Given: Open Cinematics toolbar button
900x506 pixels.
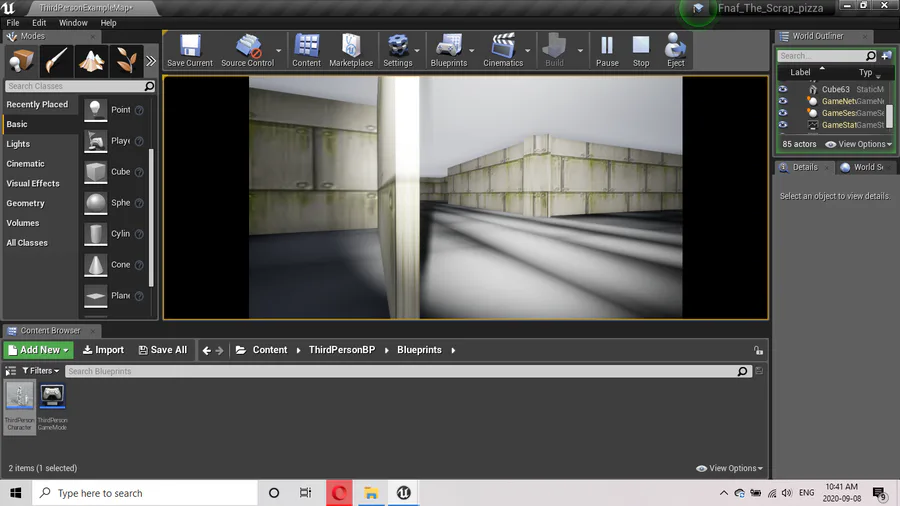Looking at the screenshot, I should [x=503, y=50].
